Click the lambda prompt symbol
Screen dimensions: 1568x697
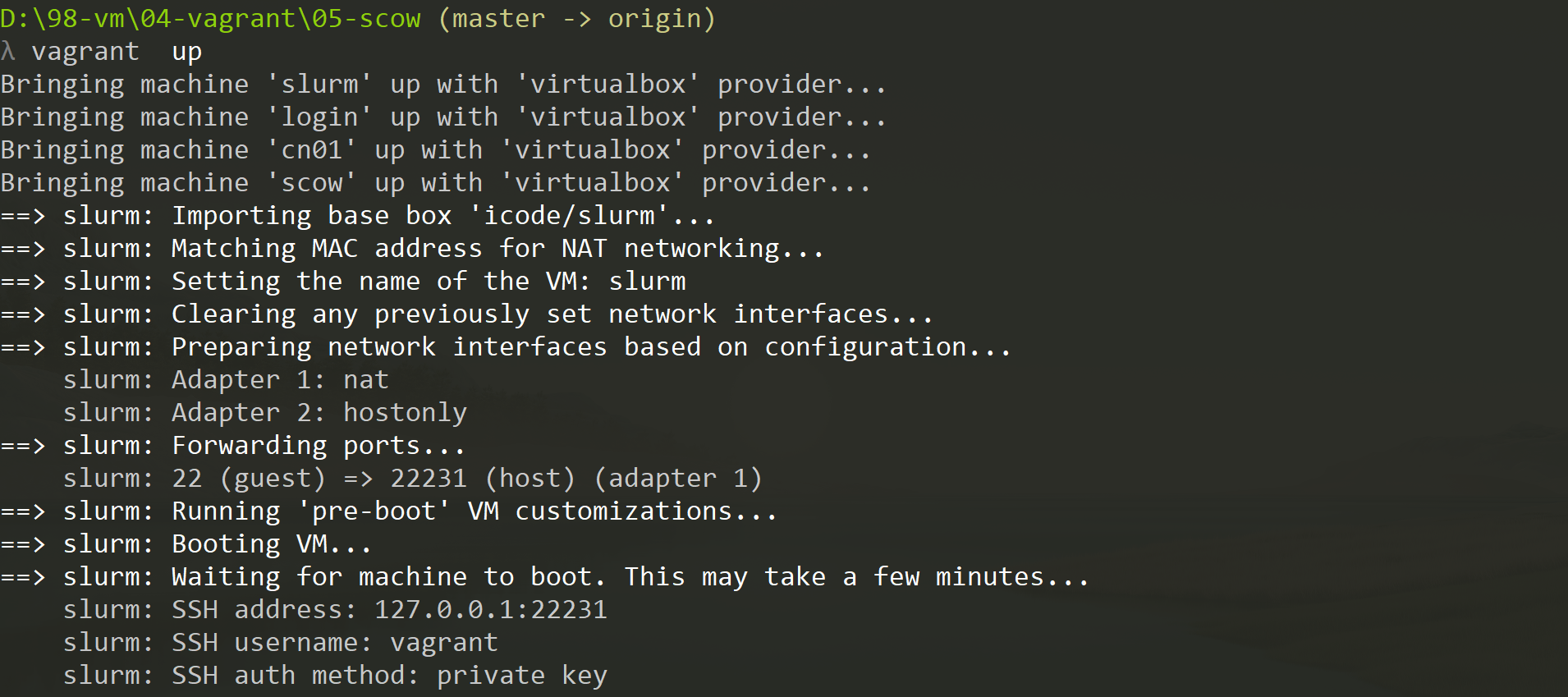8,52
